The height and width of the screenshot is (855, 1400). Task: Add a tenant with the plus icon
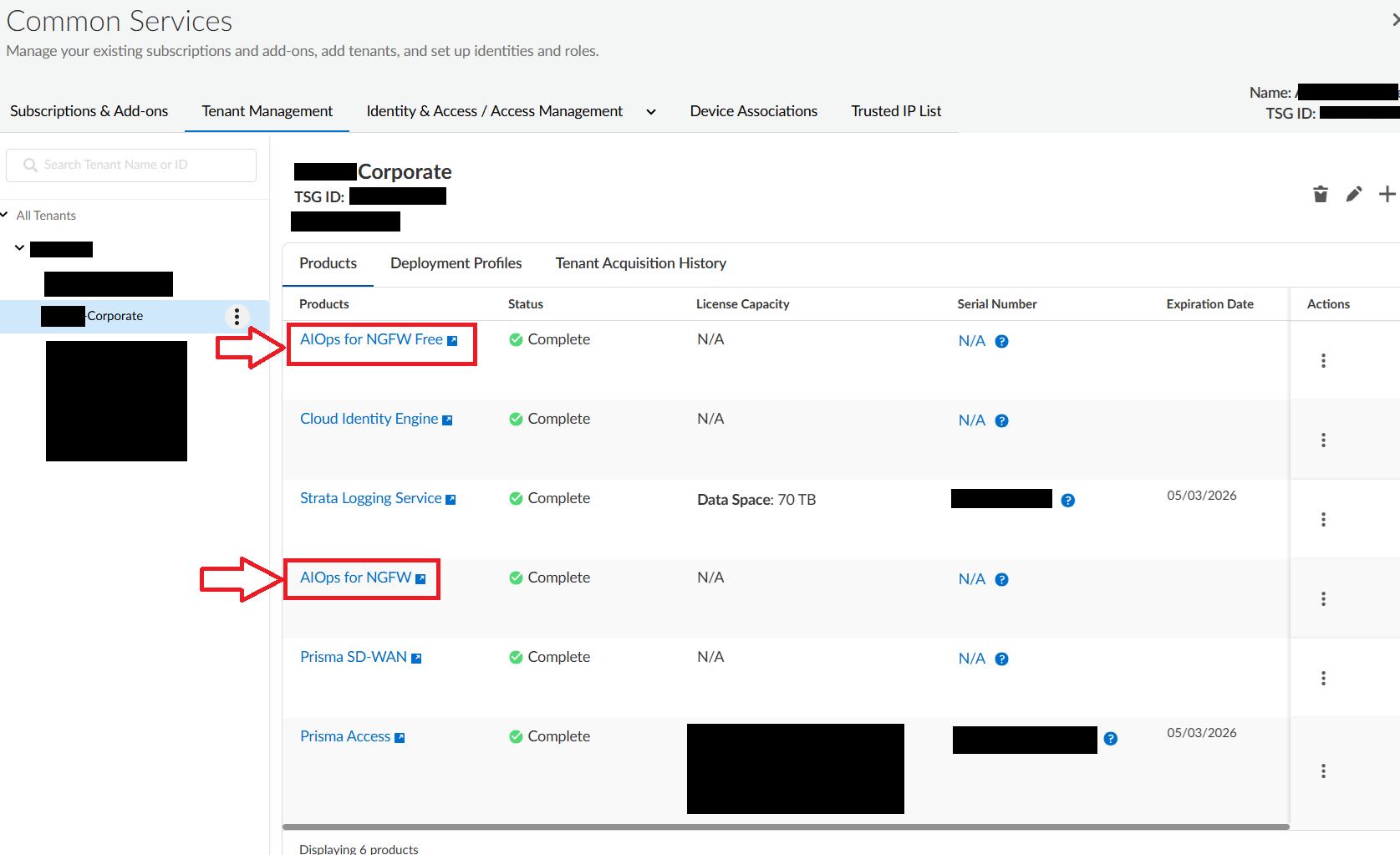[x=1387, y=194]
